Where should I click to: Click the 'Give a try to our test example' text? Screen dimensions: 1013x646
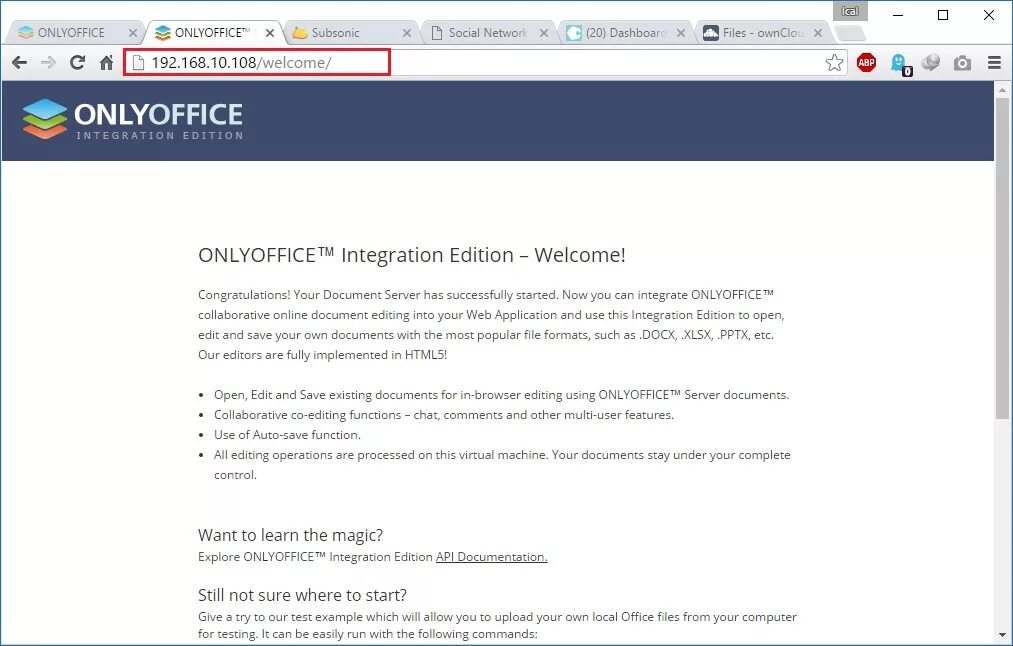coord(497,625)
